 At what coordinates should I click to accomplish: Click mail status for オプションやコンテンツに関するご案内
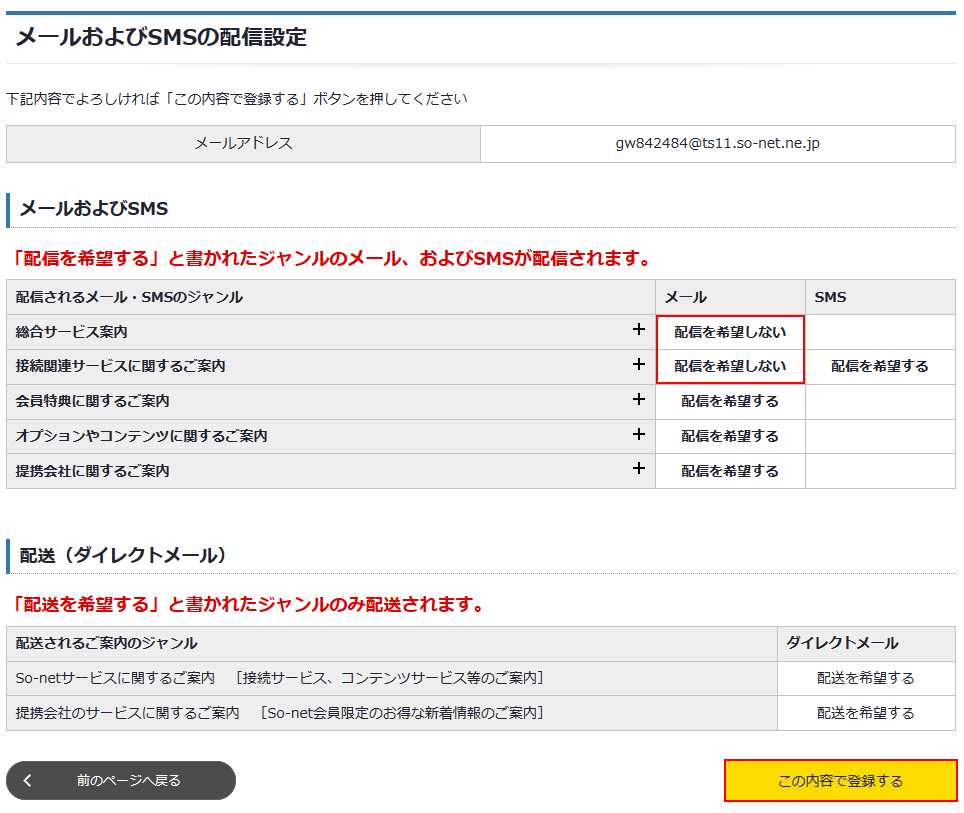(x=730, y=436)
